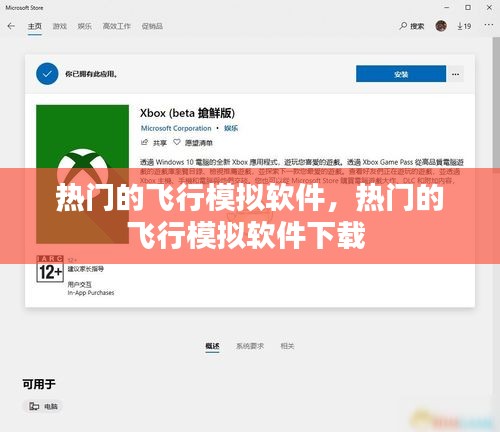This screenshot has height=432, width=500.
Task: Click the In-App Purchases text
Action: click(x=91, y=293)
